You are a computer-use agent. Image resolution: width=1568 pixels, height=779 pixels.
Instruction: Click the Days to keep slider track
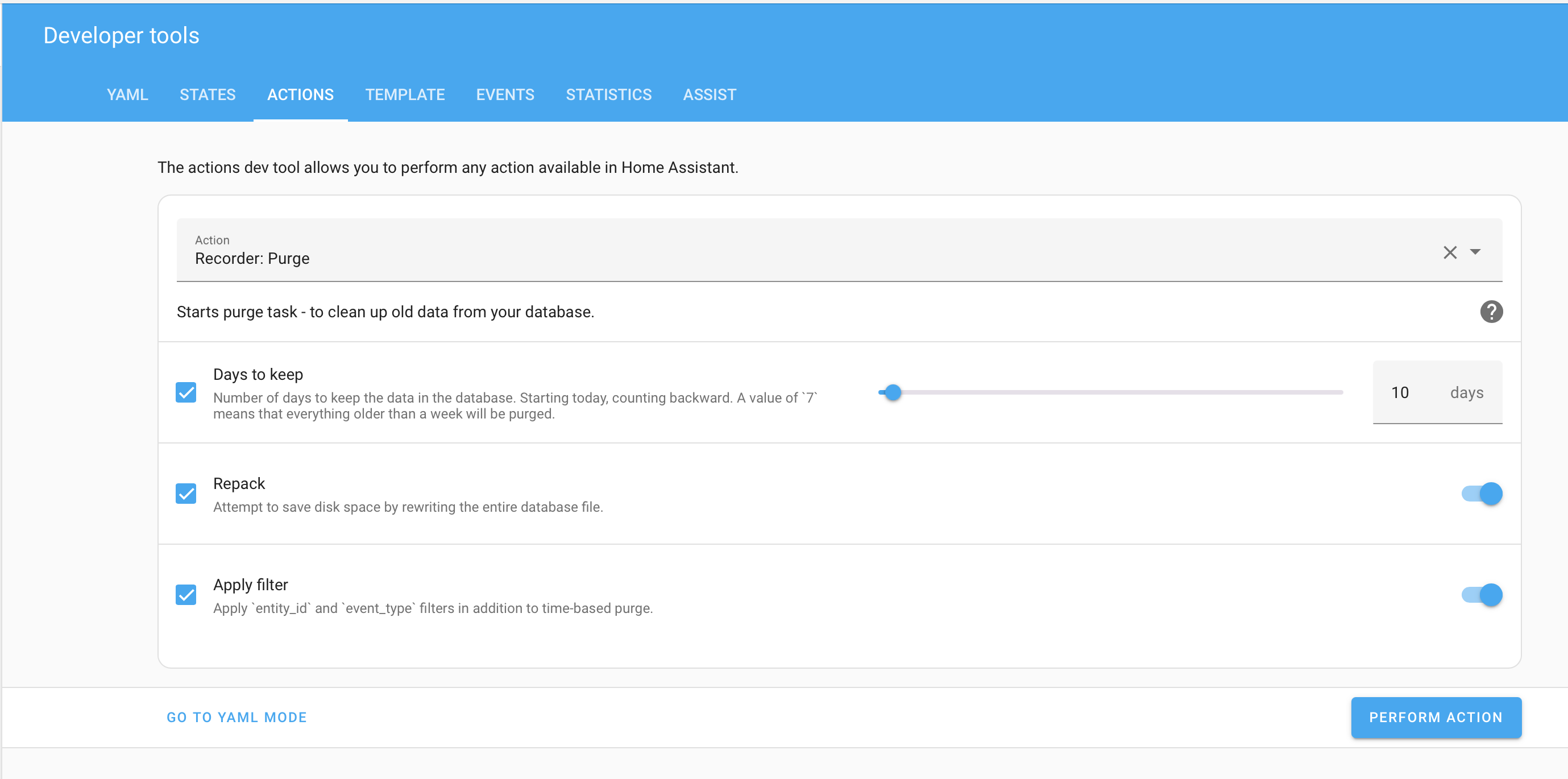pyautogui.click(x=1110, y=392)
